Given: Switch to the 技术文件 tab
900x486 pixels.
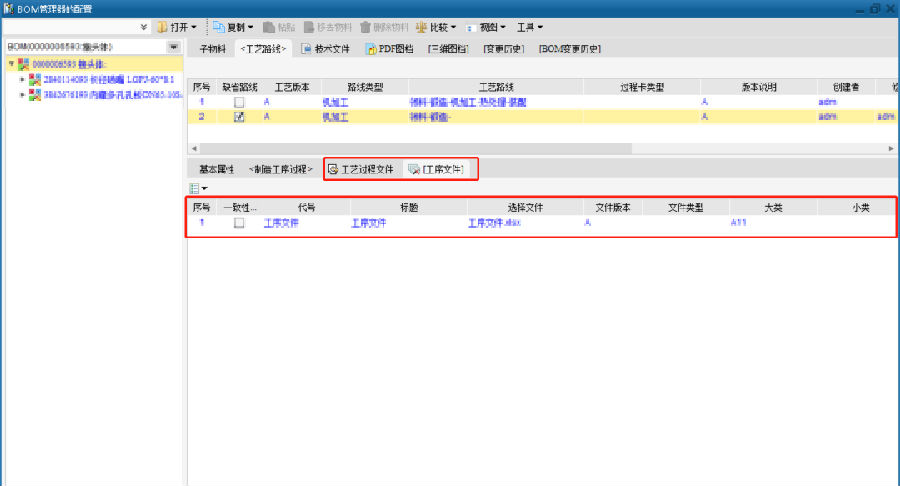Looking at the screenshot, I should tap(325, 49).
